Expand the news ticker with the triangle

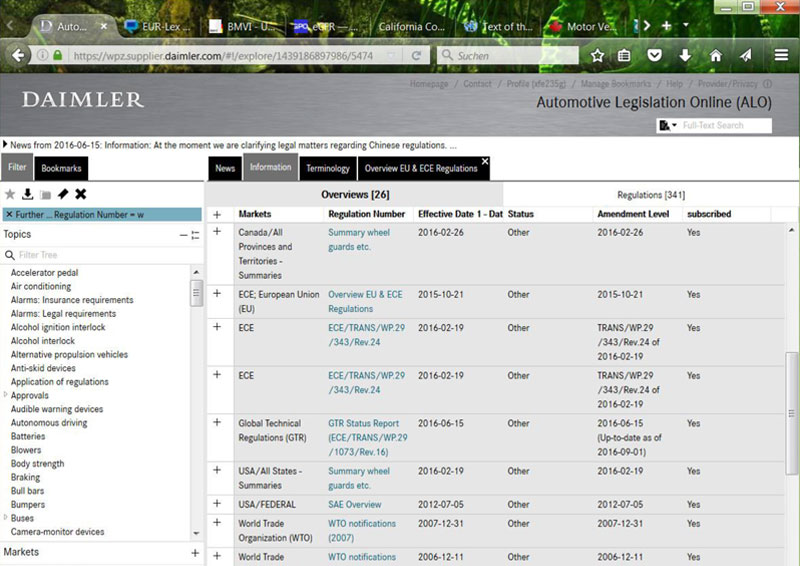5,144
